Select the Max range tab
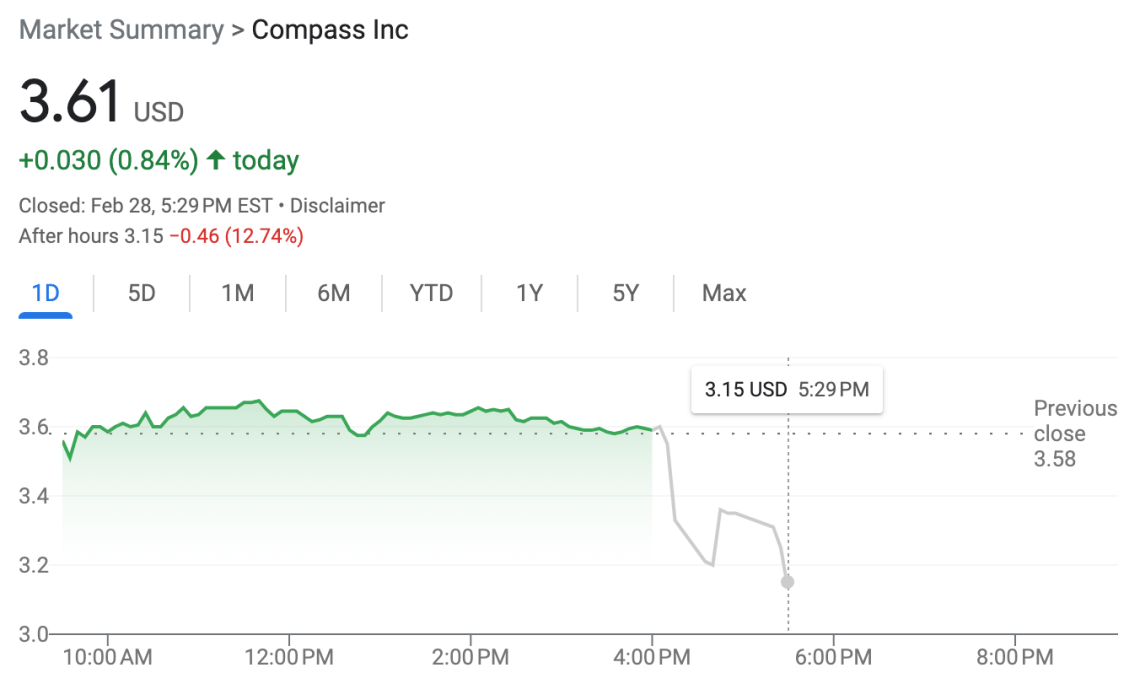 point(724,293)
